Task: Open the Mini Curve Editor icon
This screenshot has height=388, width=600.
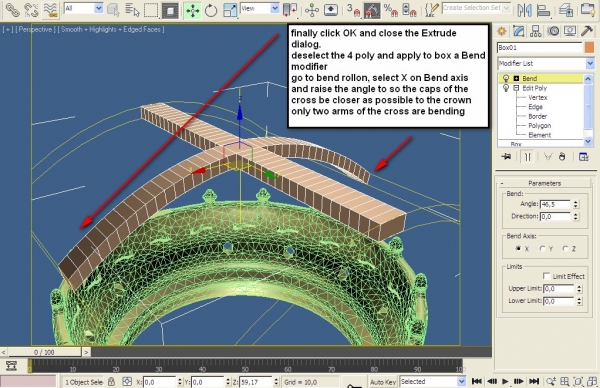Action: (x=11, y=366)
